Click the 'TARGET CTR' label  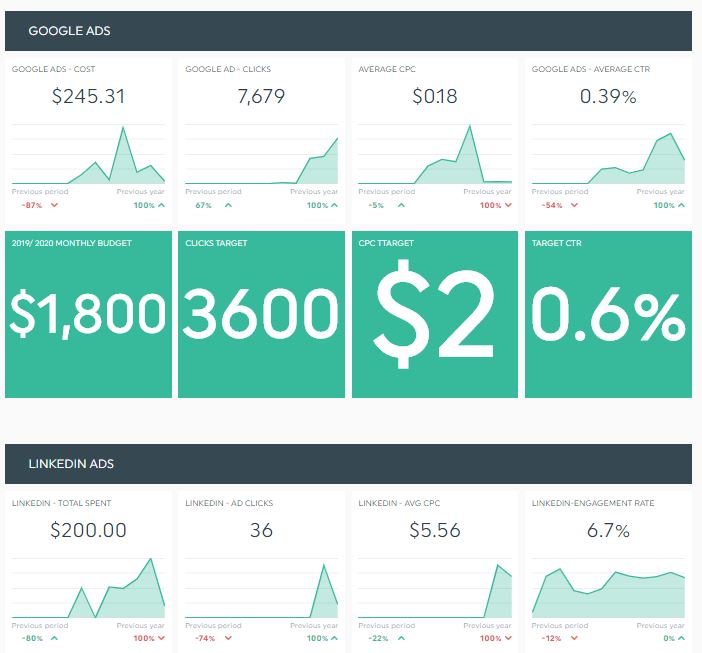click(556, 243)
